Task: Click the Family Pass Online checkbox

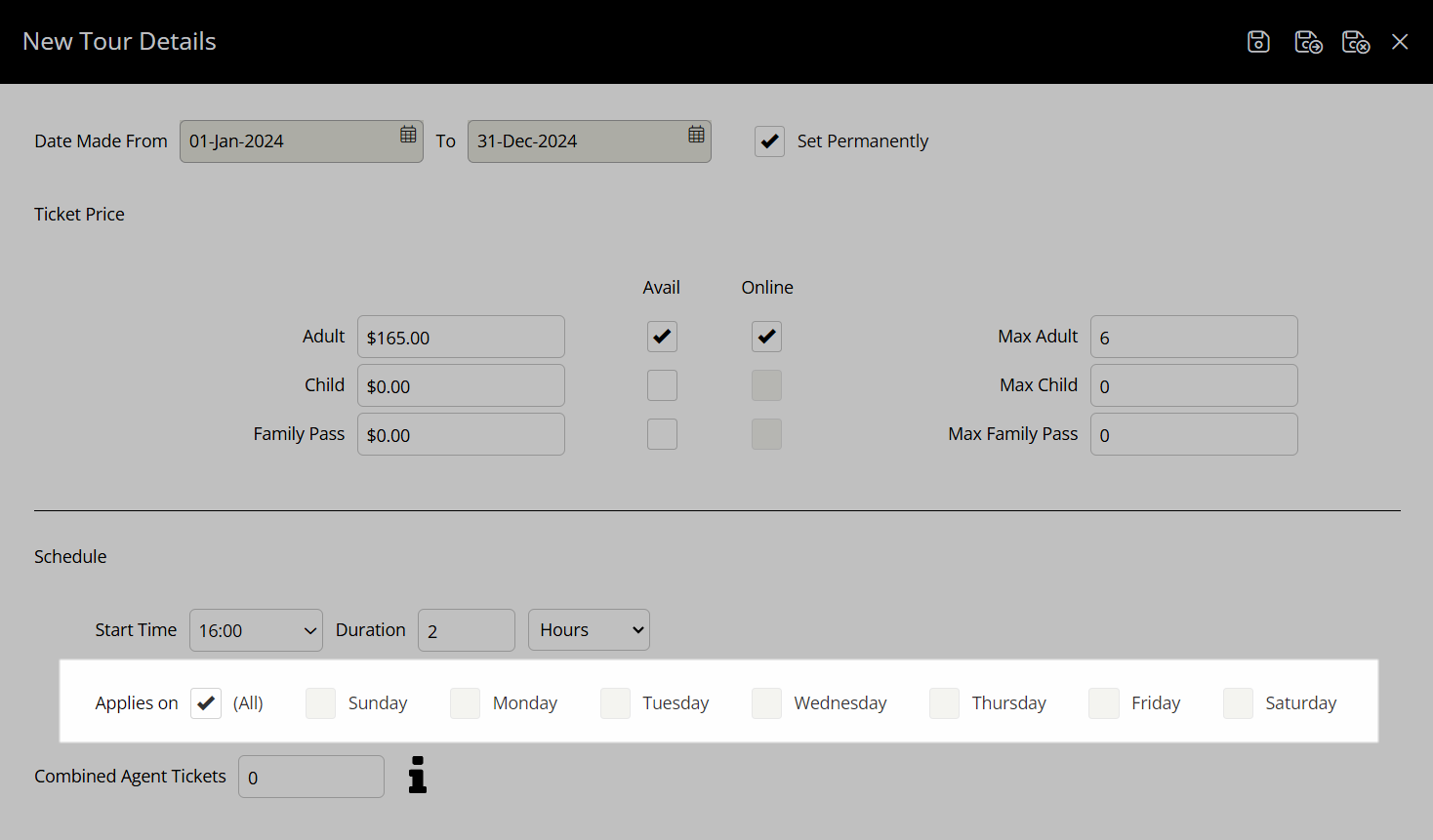Action: 766,434
